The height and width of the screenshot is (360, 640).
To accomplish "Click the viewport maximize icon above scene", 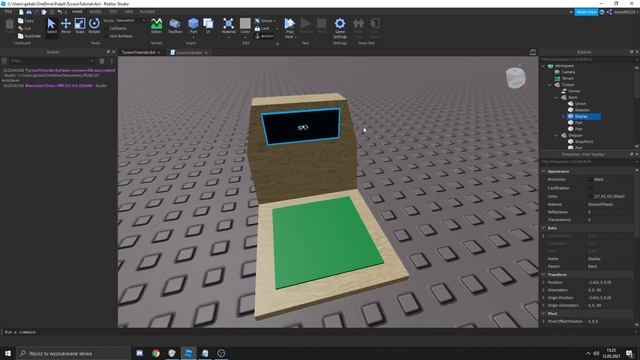I will pyautogui.click(x=533, y=52).
